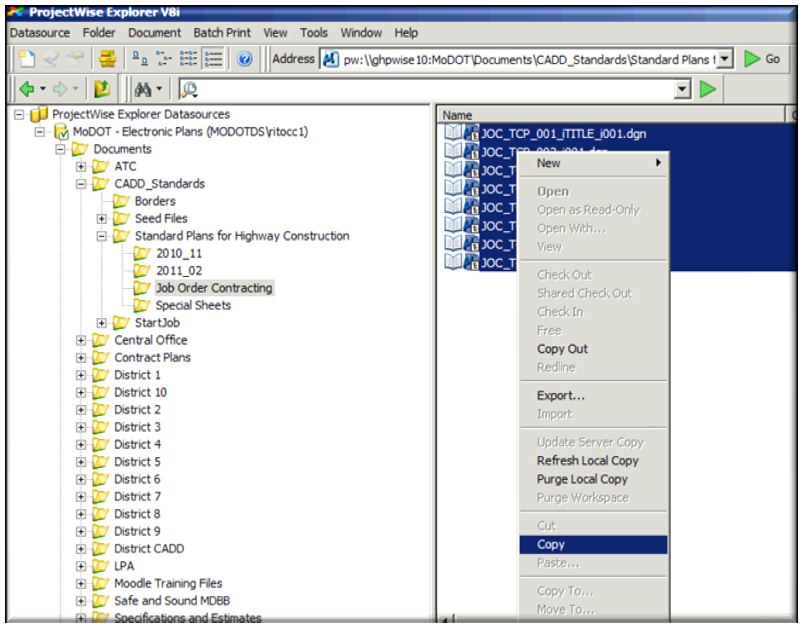Select file JOC_TCP_001_iTITLE_i001.dgn

coord(564,134)
